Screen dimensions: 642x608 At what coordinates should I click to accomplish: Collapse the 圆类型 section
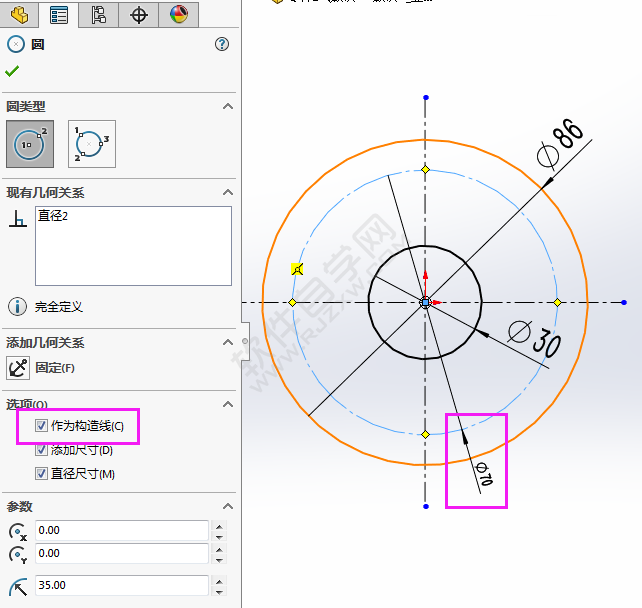tap(228, 106)
